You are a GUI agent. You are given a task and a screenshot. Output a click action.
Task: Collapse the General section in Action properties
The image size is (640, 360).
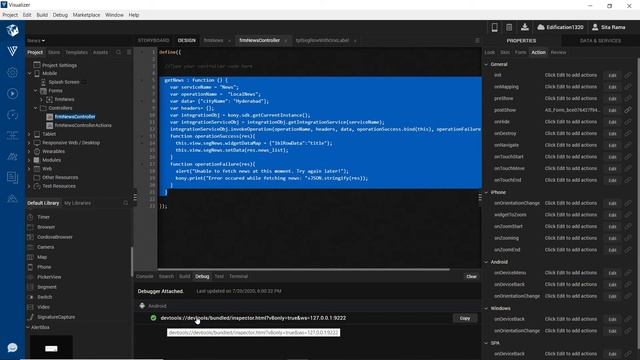pos(486,64)
